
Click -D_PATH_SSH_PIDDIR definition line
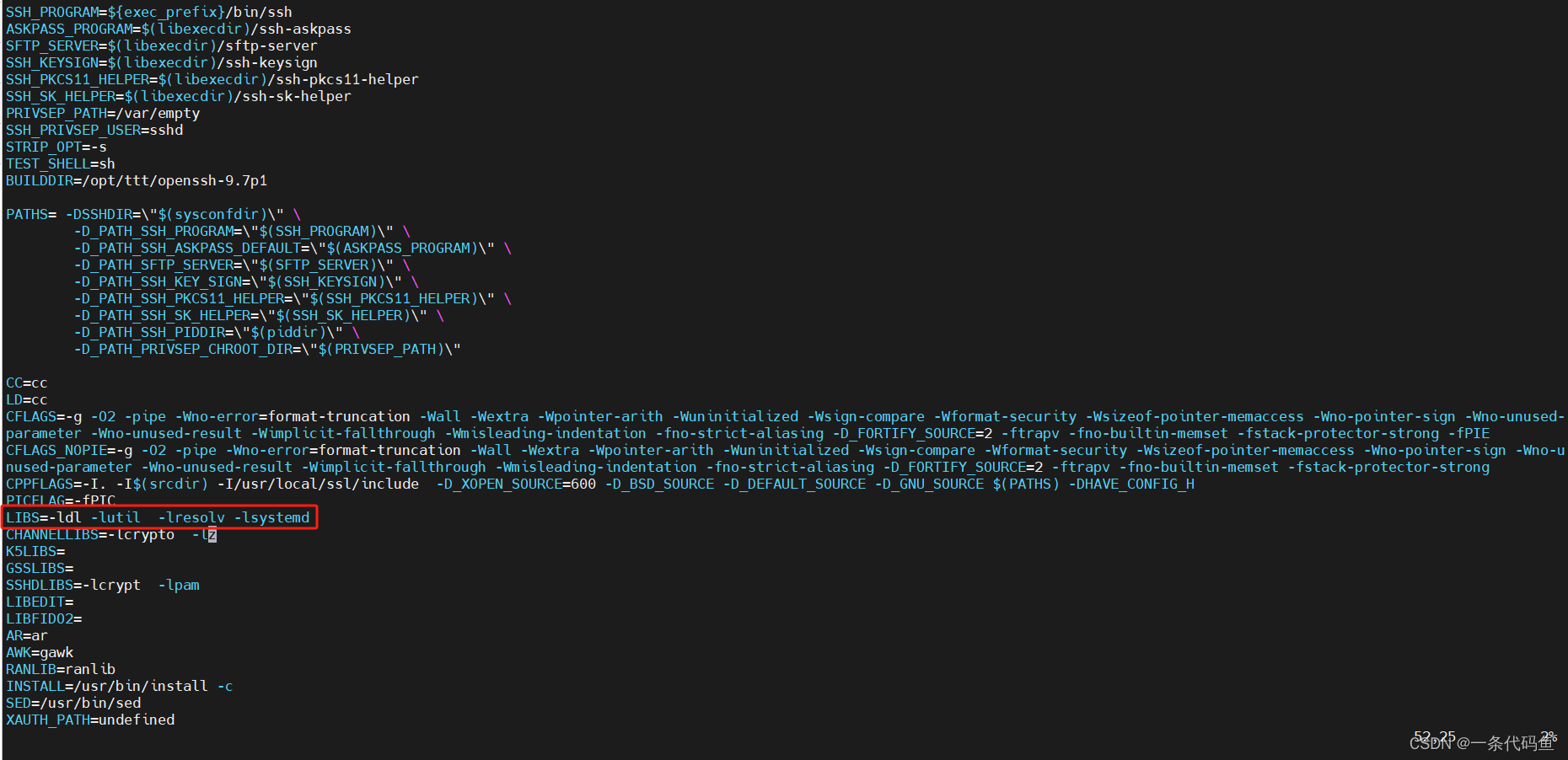coord(217,332)
